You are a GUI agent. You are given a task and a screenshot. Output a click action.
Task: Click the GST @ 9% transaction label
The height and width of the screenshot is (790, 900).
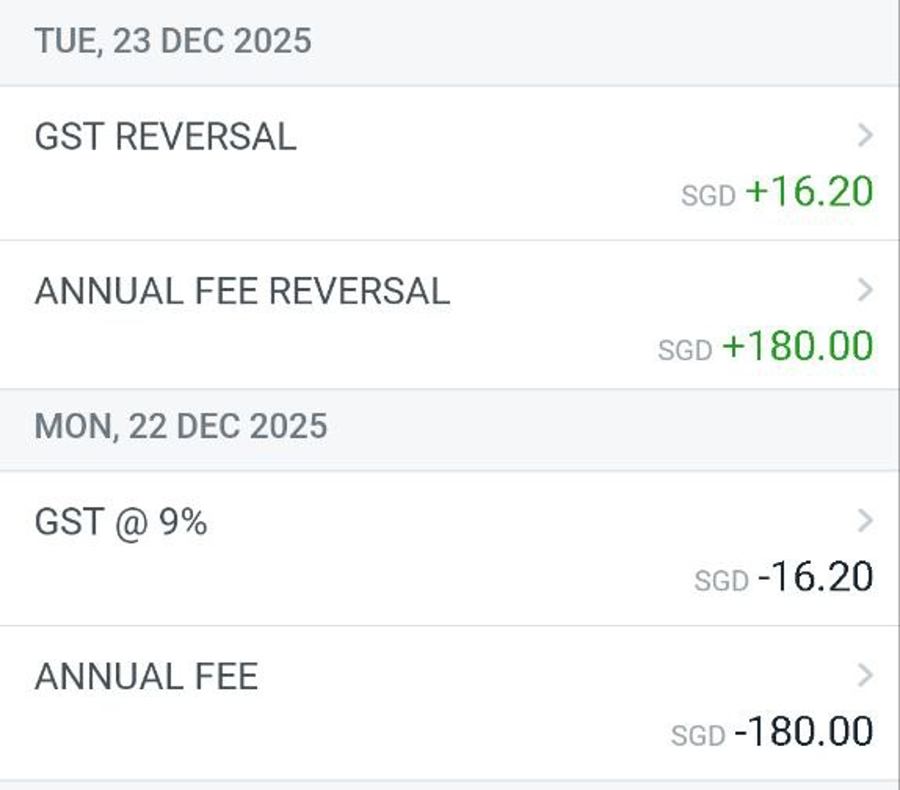tap(120, 522)
